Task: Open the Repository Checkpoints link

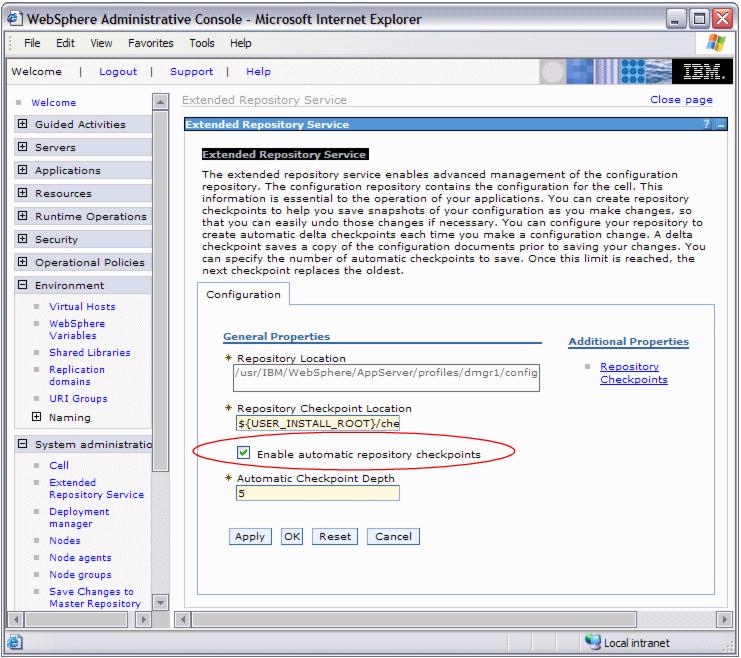Action: coord(634,373)
